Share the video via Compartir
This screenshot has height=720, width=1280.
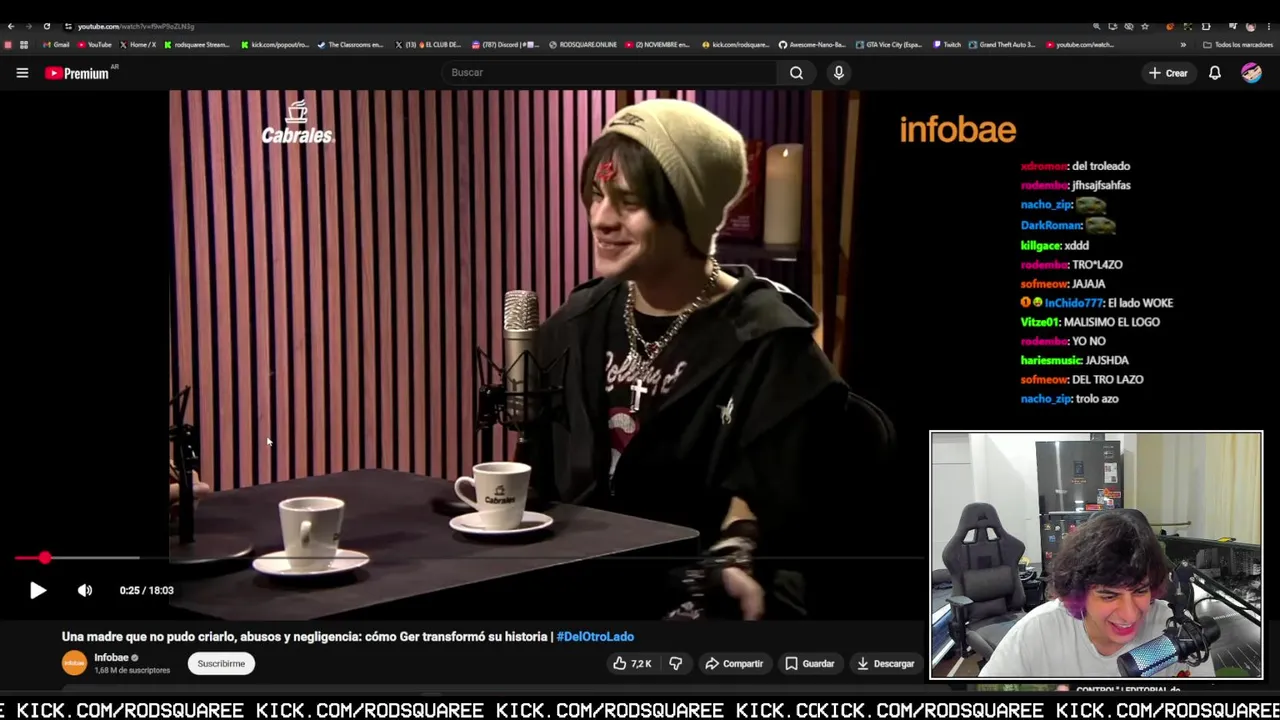734,664
